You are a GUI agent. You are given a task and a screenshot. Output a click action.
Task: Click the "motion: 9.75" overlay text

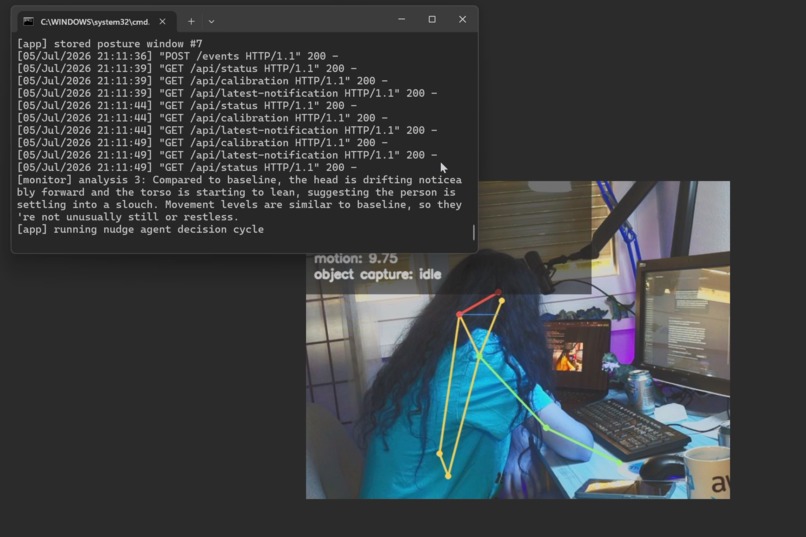(x=356, y=258)
